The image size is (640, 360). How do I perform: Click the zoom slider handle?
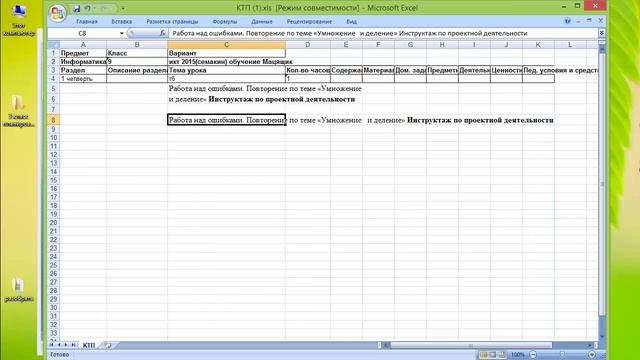pyautogui.click(x=562, y=355)
